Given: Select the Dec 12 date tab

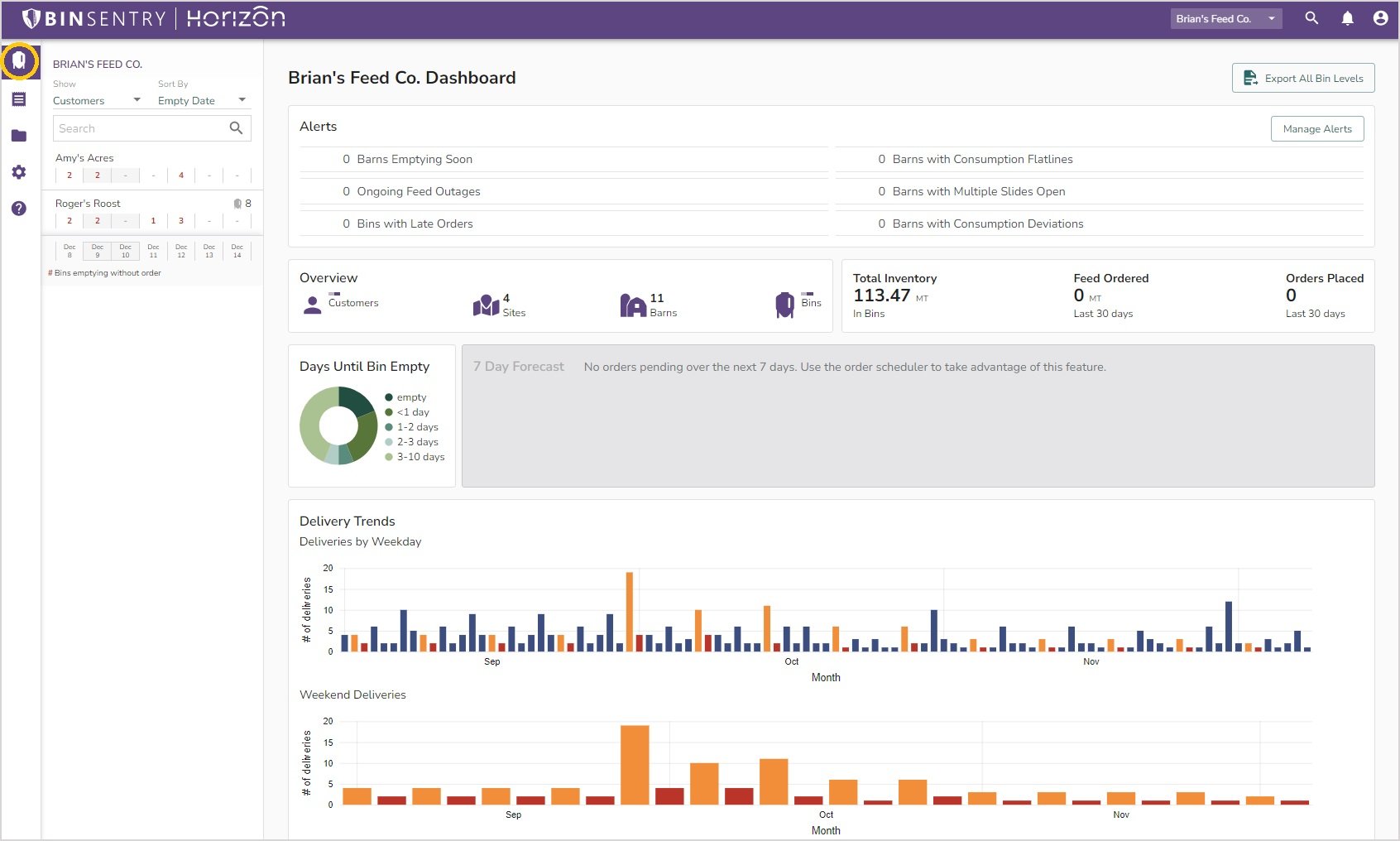Looking at the screenshot, I should click(x=181, y=250).
